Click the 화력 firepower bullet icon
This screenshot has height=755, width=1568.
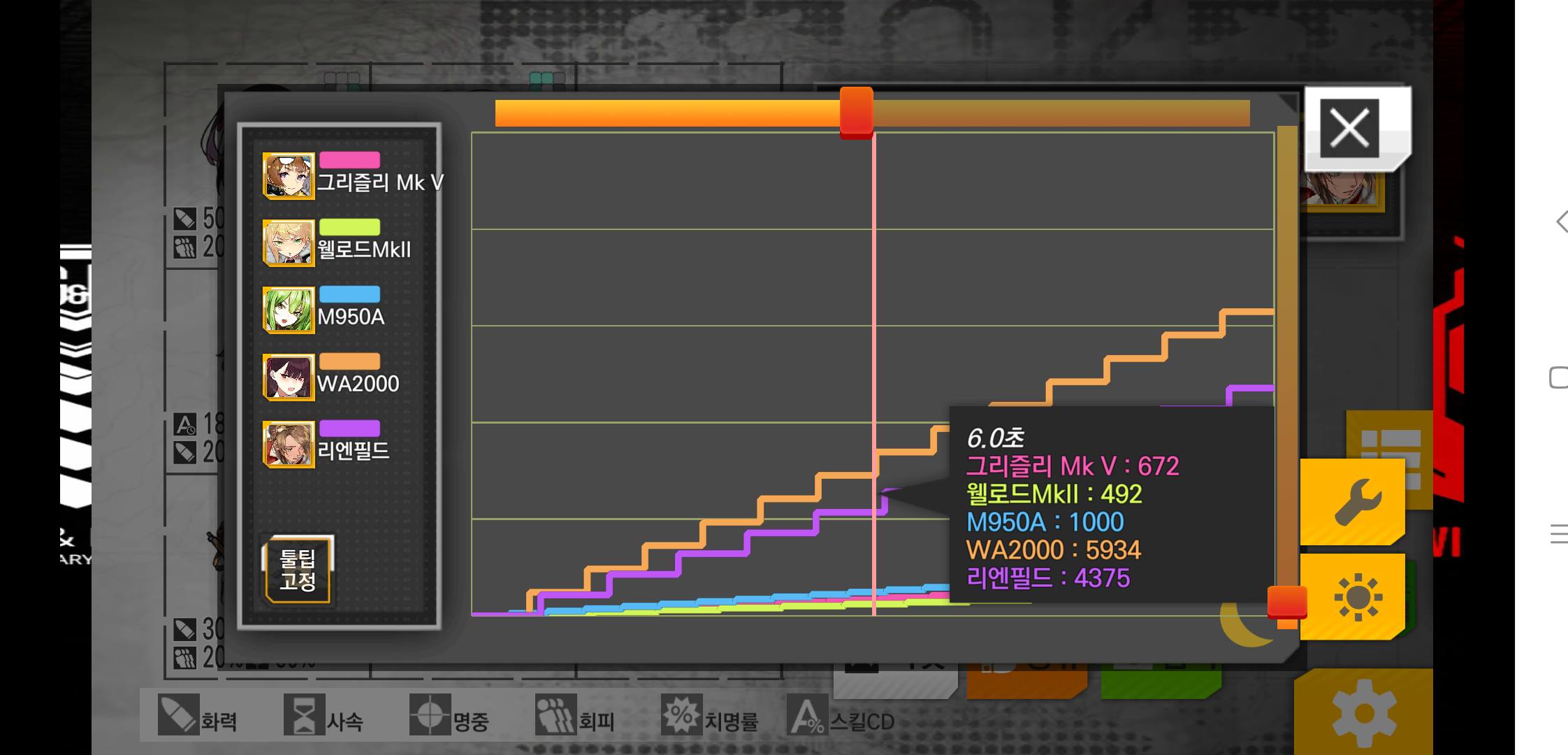pyautogui.click(x=177, y=714)
